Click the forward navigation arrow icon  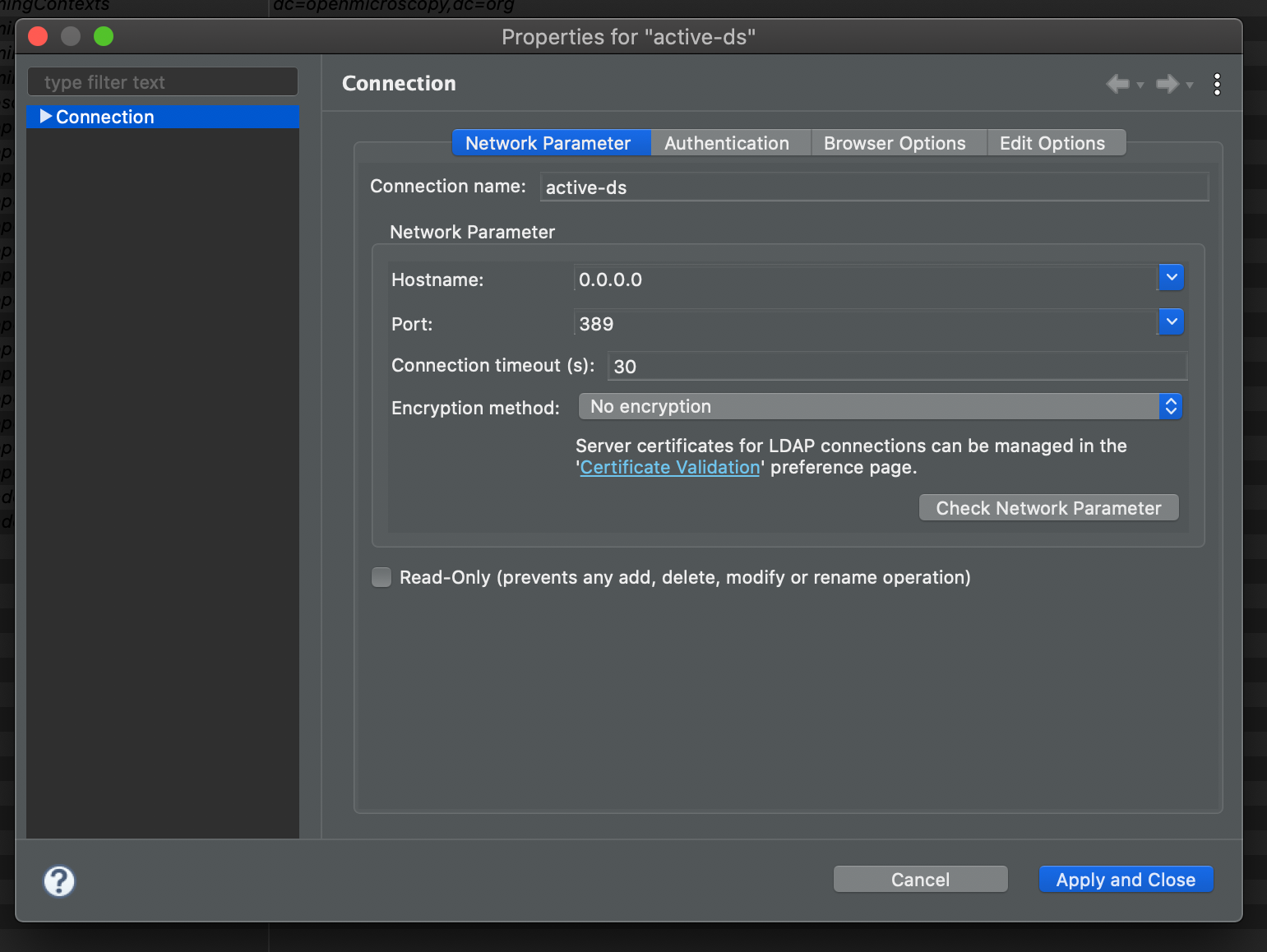1168,83
